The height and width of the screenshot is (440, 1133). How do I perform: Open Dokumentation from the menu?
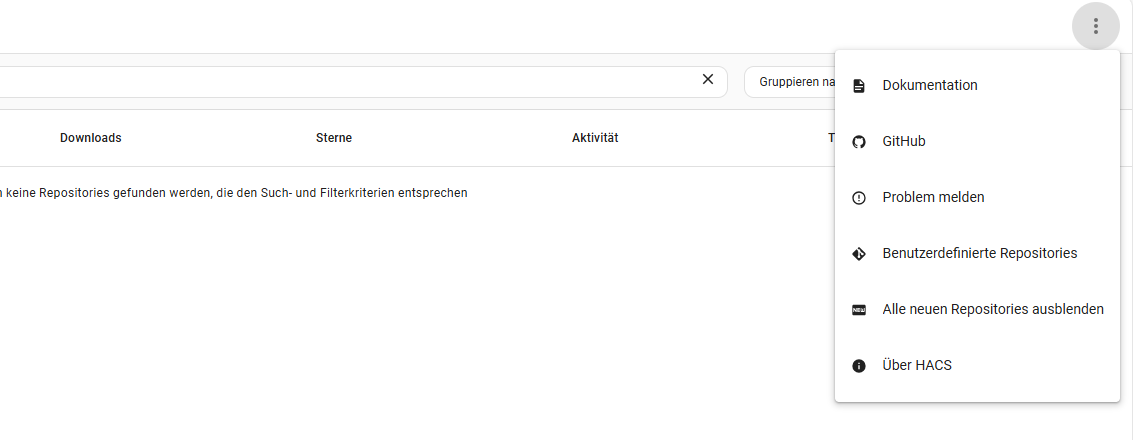click(x=930, y=86)
